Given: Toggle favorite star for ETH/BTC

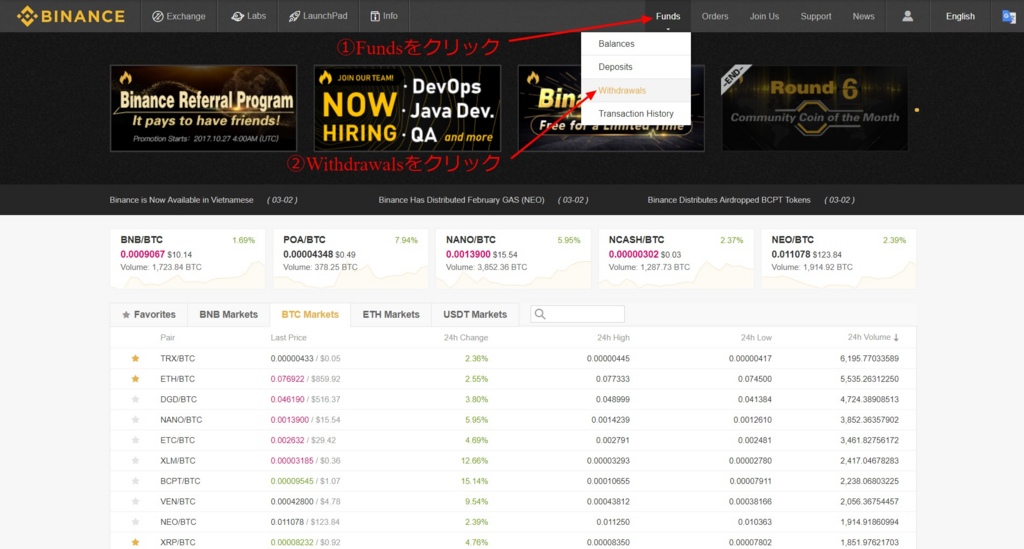Looking at the screenshot, I should click(x=135, y=379).
